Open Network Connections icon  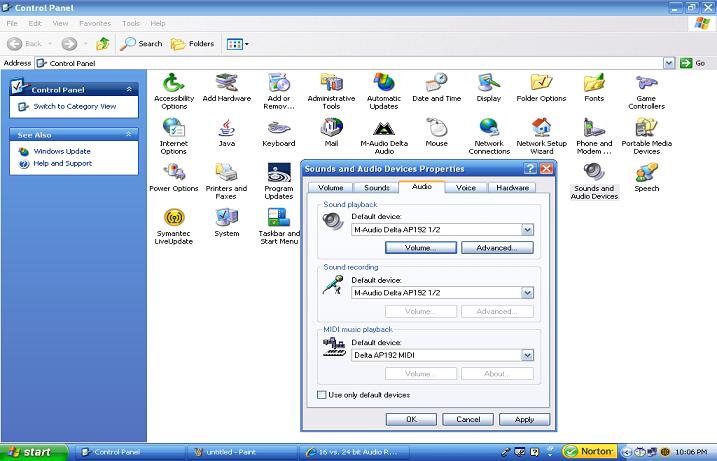489,136
